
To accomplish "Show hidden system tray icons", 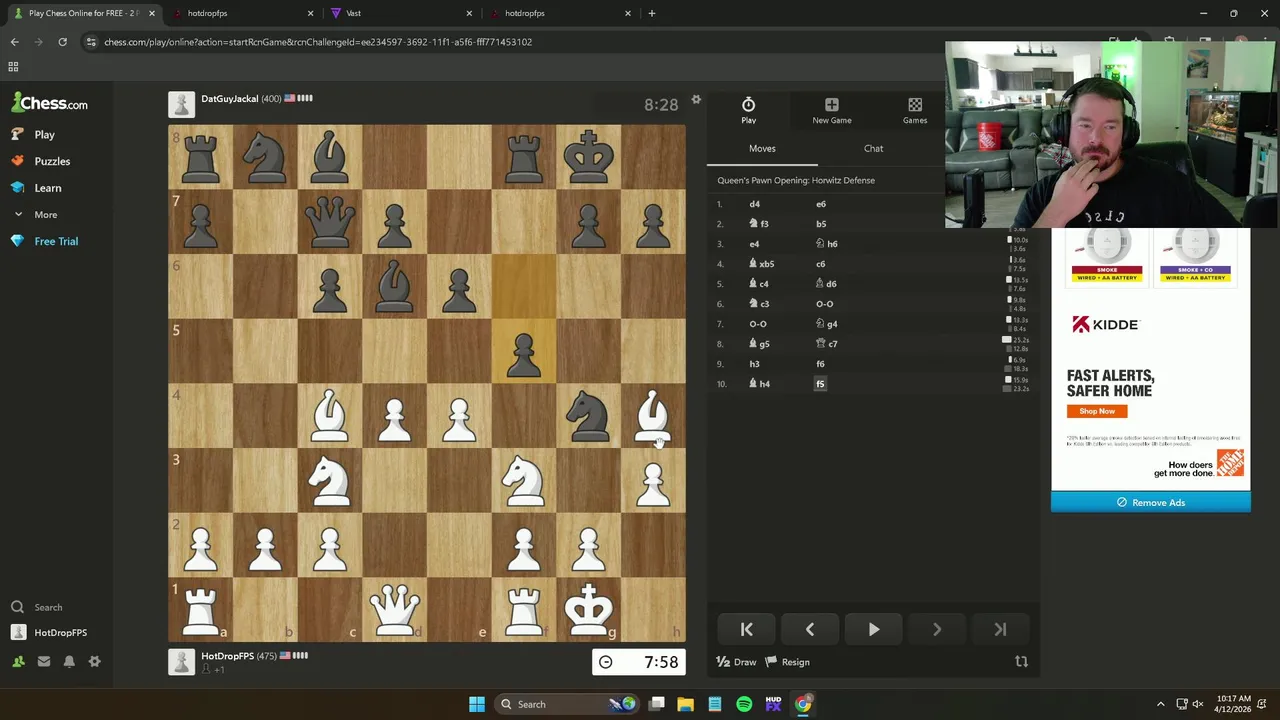I will tap(1160, 704).
